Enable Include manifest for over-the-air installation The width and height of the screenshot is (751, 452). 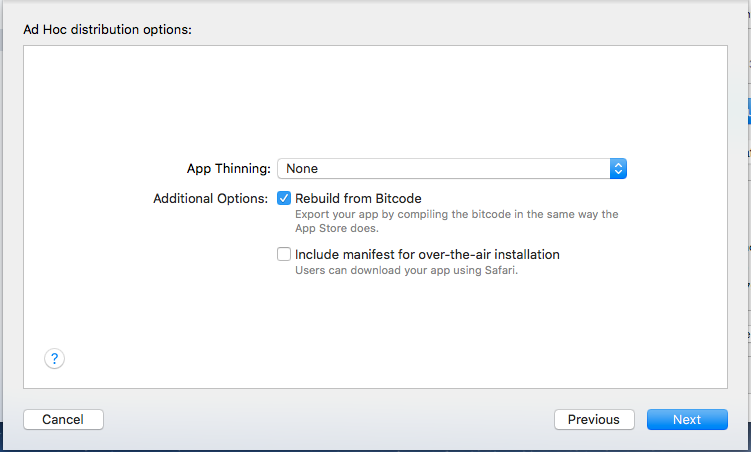pos(284,254)
